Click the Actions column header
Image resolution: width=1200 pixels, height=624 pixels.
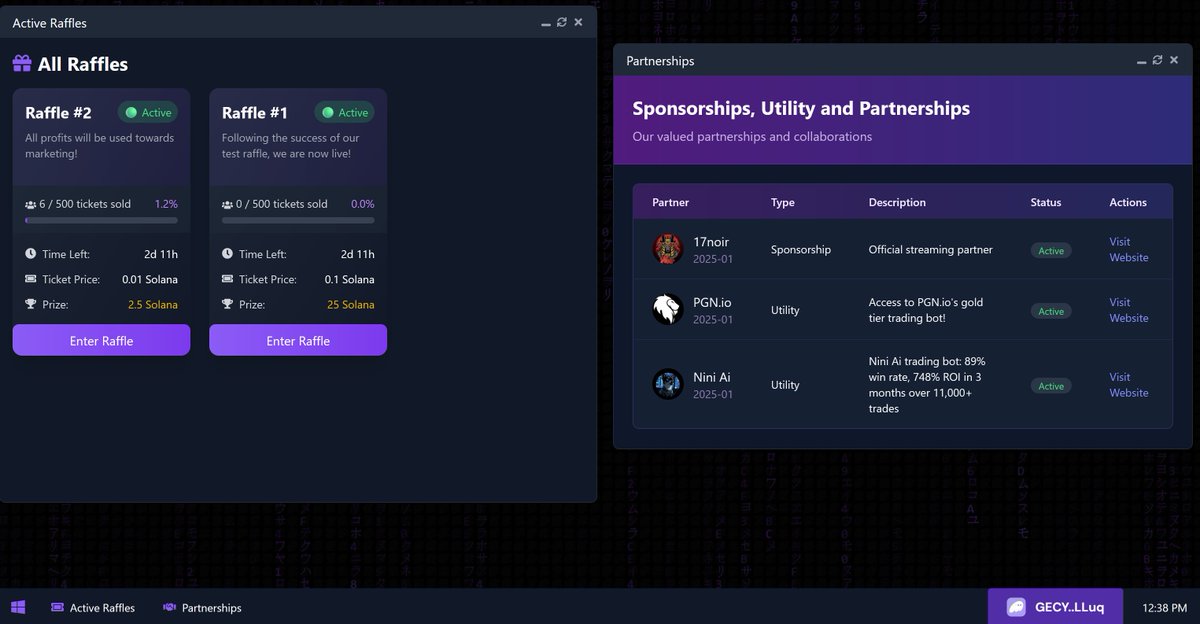click(1128, 202)
